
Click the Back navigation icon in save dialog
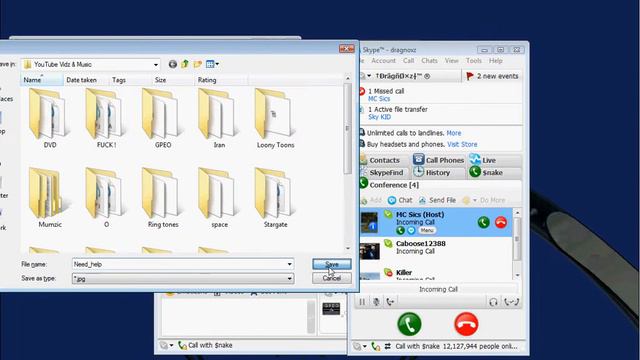(x=173, y=64)
